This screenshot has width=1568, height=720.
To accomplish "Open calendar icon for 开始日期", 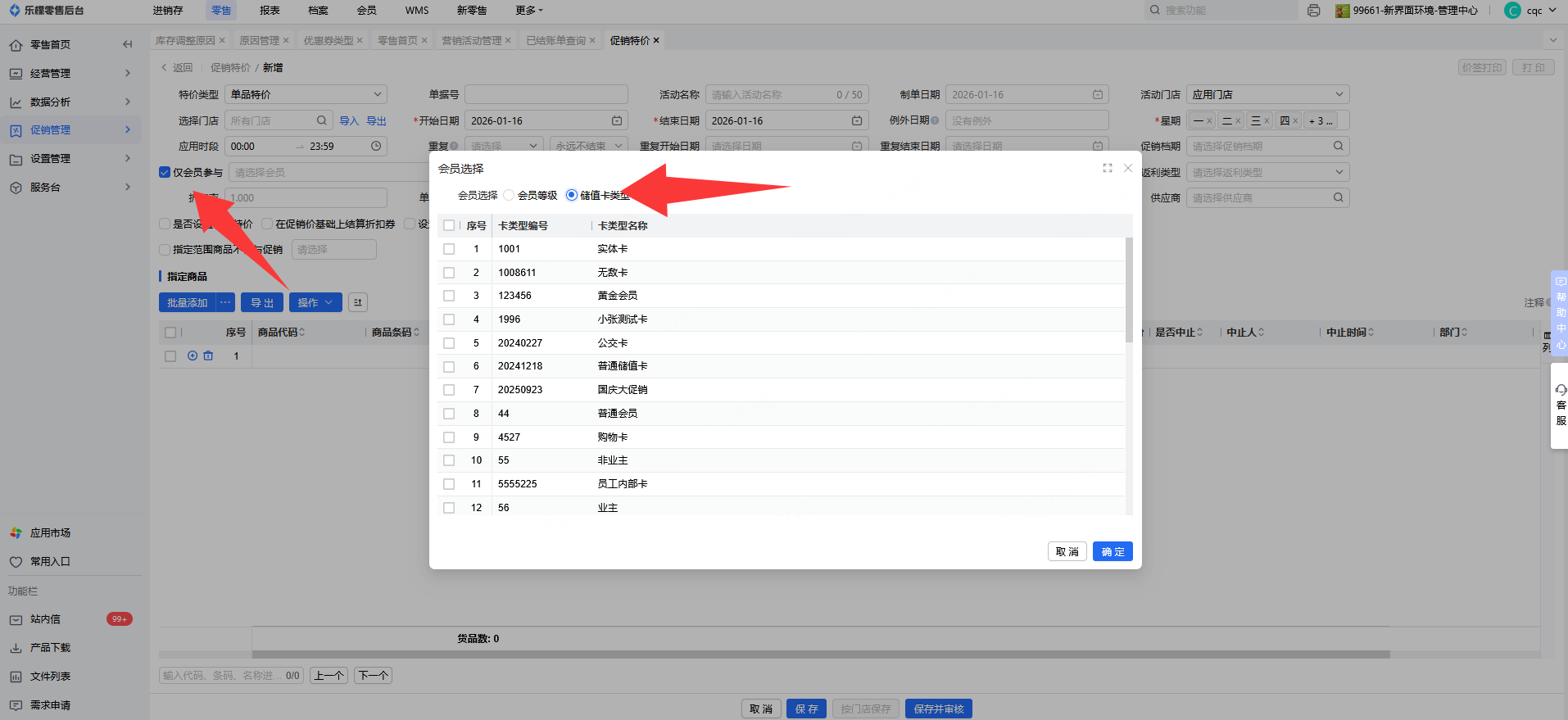I will point(617,120).
